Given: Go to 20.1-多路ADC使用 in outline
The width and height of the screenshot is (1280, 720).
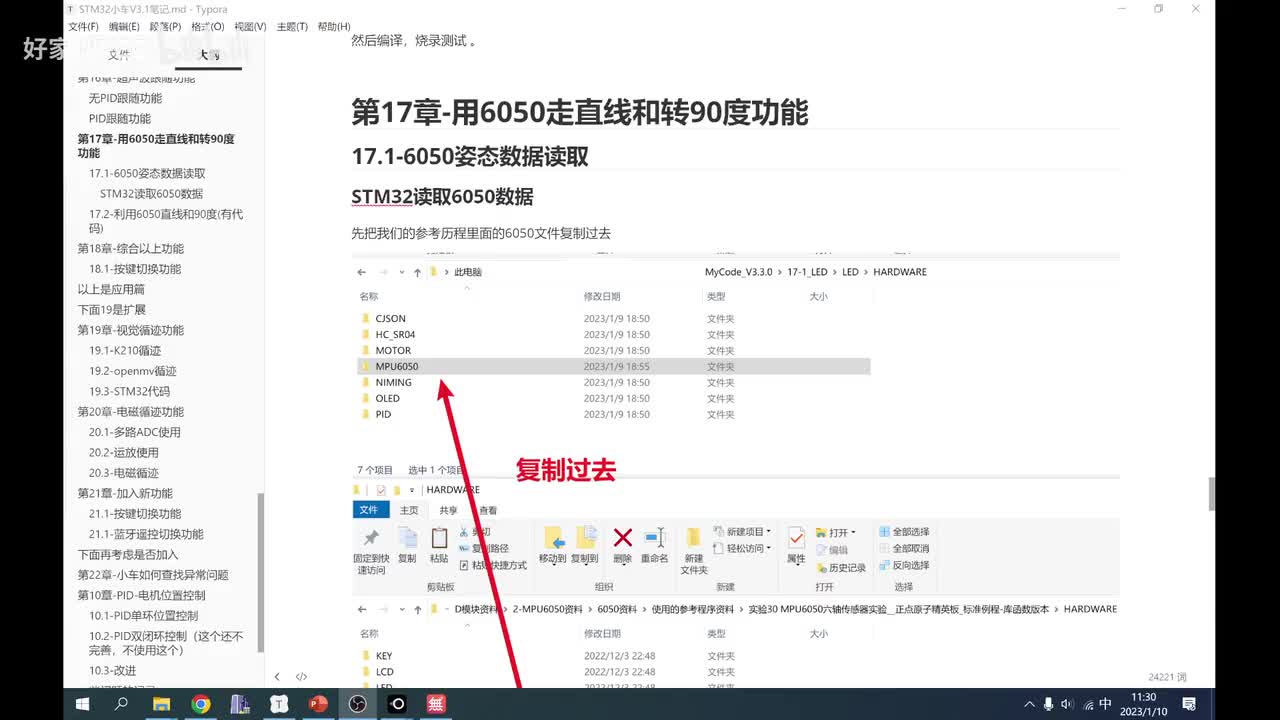Looking at the screenshot, I should coord(135,432).
